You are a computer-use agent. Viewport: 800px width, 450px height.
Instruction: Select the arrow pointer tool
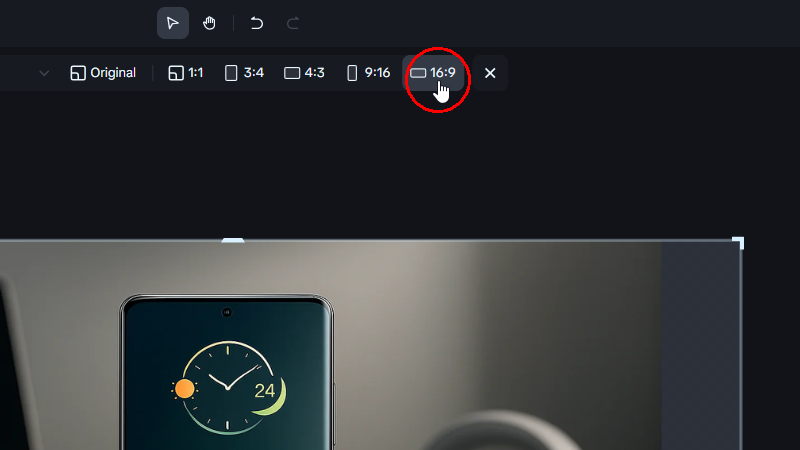(172, 23)
